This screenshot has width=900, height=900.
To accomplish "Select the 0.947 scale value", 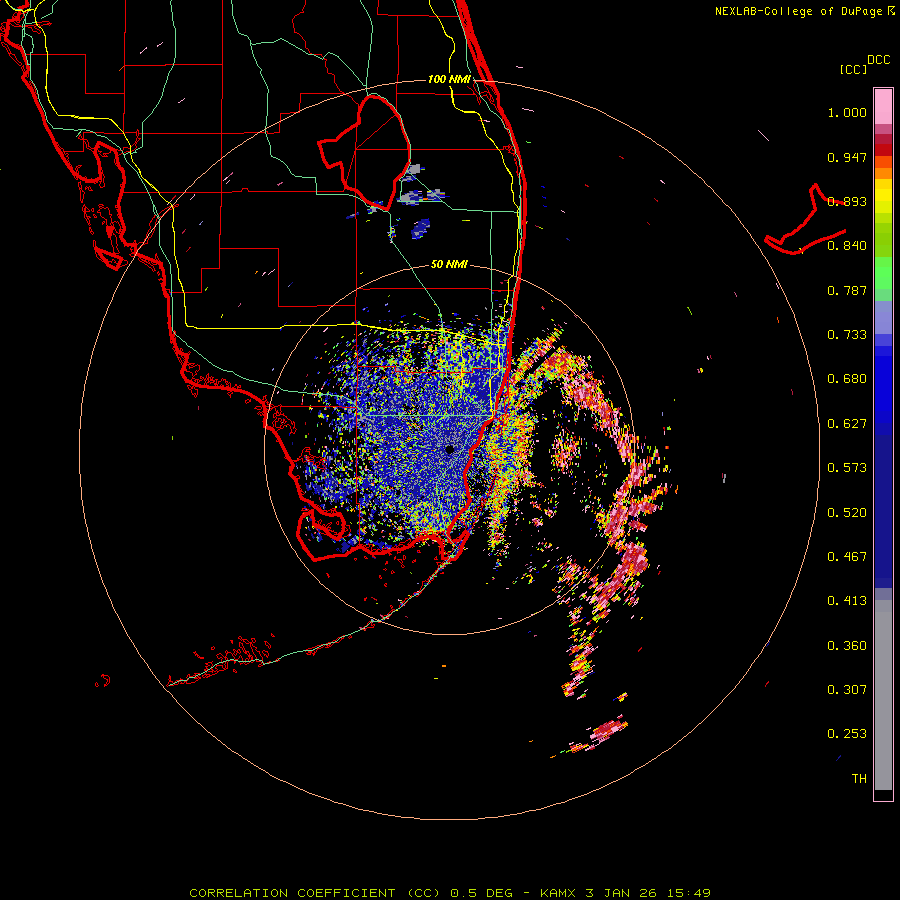I will [847, 157].
